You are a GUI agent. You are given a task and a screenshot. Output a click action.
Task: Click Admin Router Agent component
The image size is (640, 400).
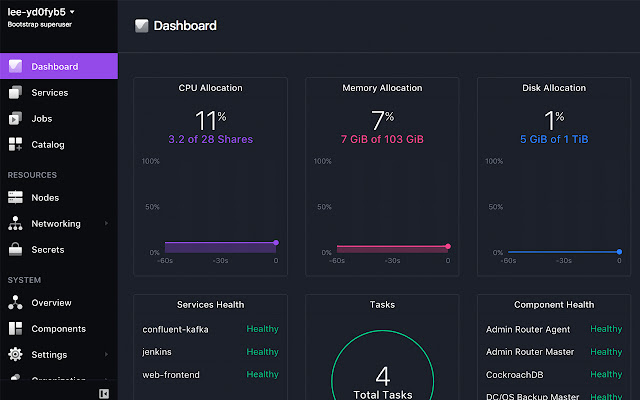pos(530,329)
